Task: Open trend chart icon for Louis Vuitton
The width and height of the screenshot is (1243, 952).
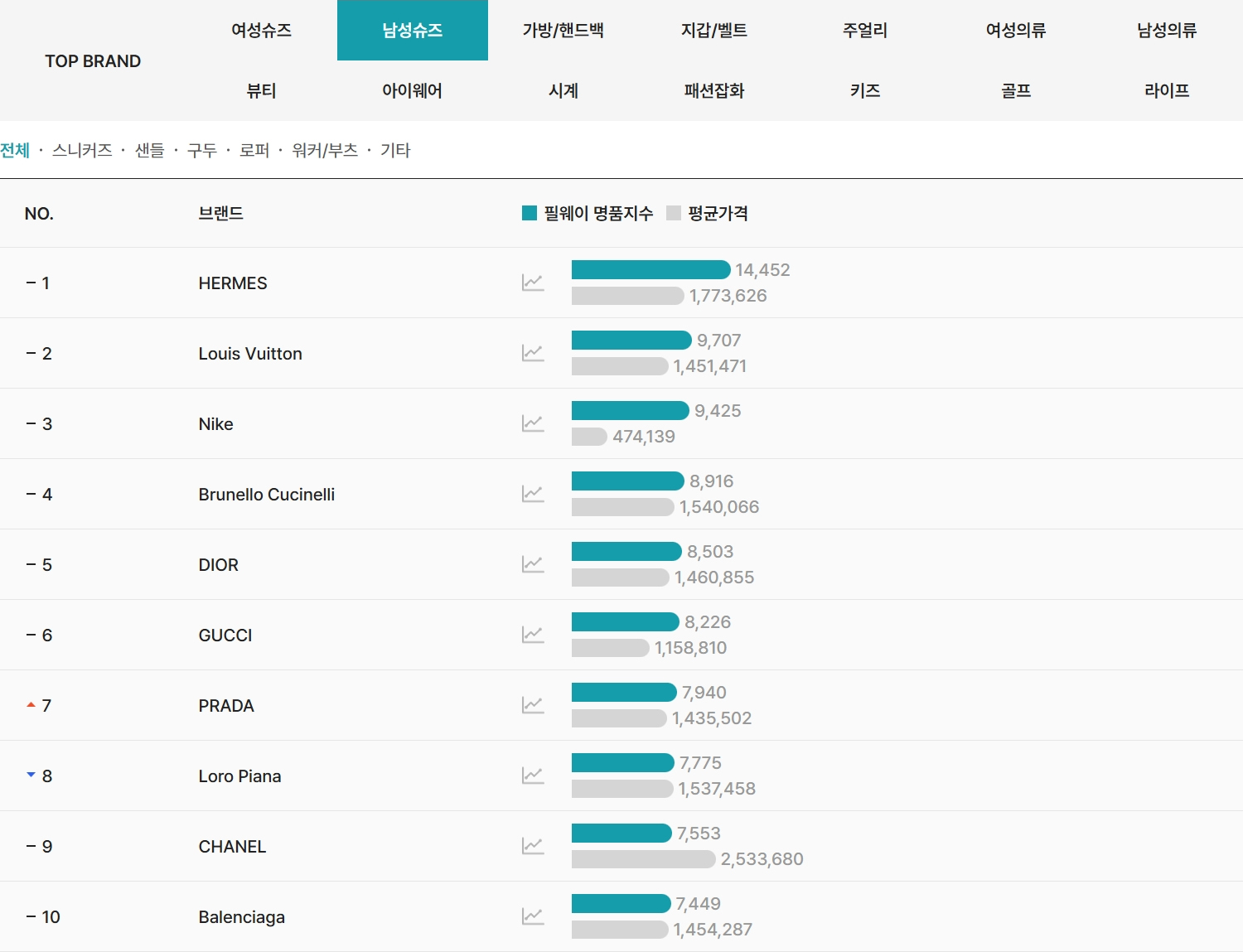Action: coord(533,353)
